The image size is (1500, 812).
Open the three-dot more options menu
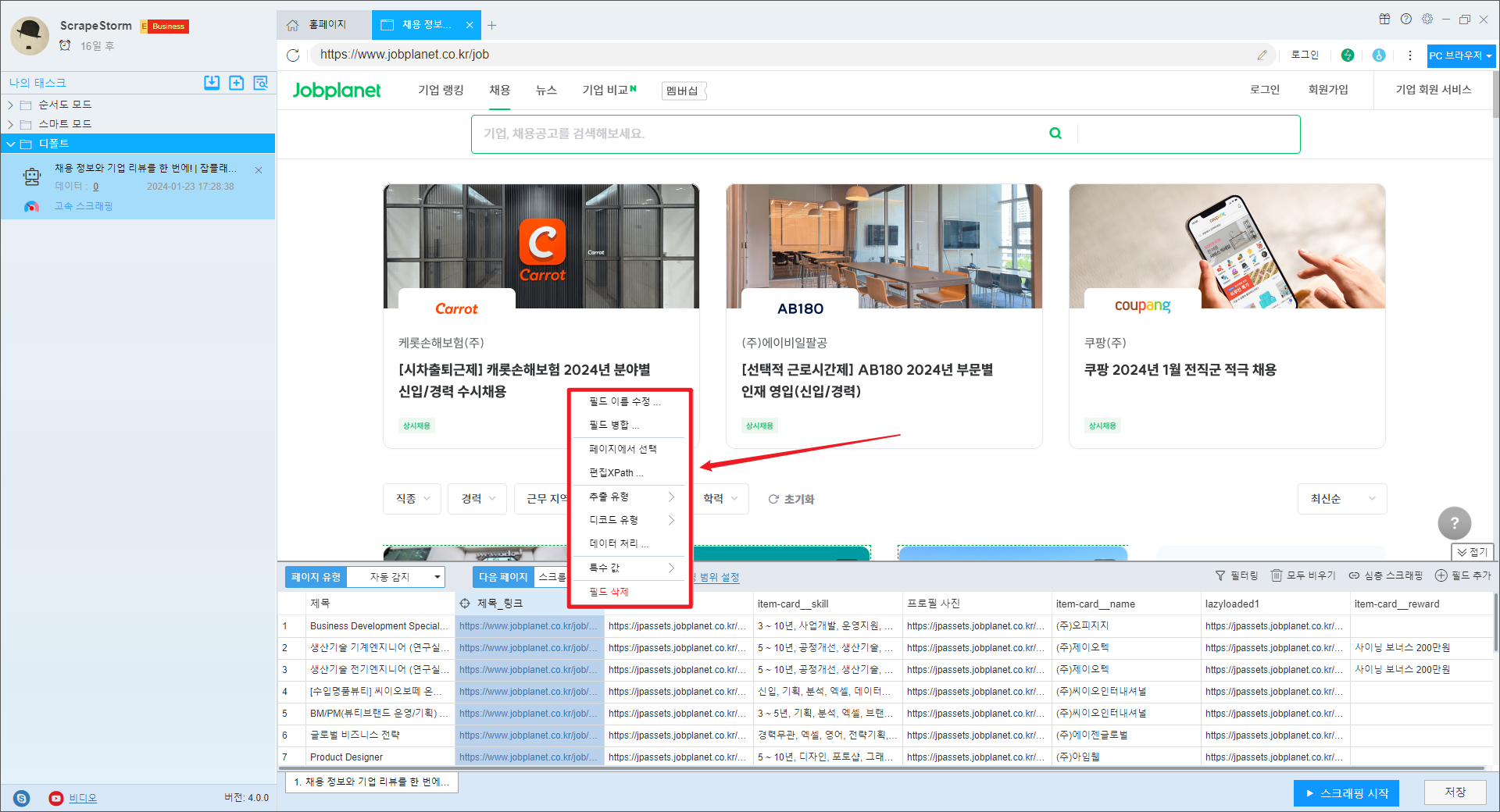(1410, 55)
